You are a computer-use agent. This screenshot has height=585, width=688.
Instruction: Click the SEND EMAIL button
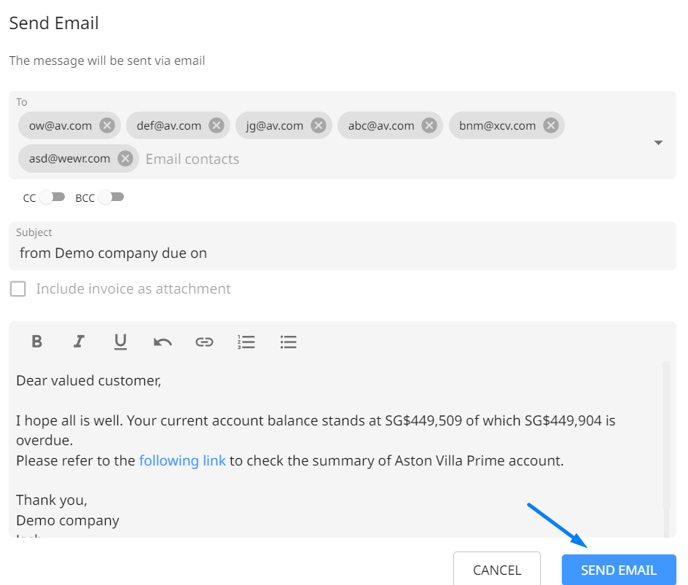tap(619, 570)
